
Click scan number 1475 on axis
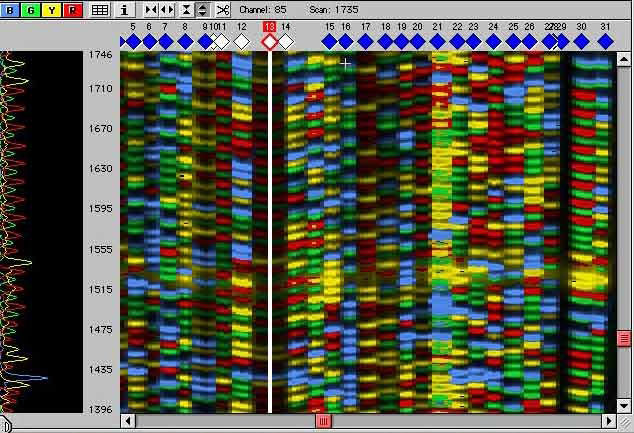pyautogui.click(x=100, y=330)
